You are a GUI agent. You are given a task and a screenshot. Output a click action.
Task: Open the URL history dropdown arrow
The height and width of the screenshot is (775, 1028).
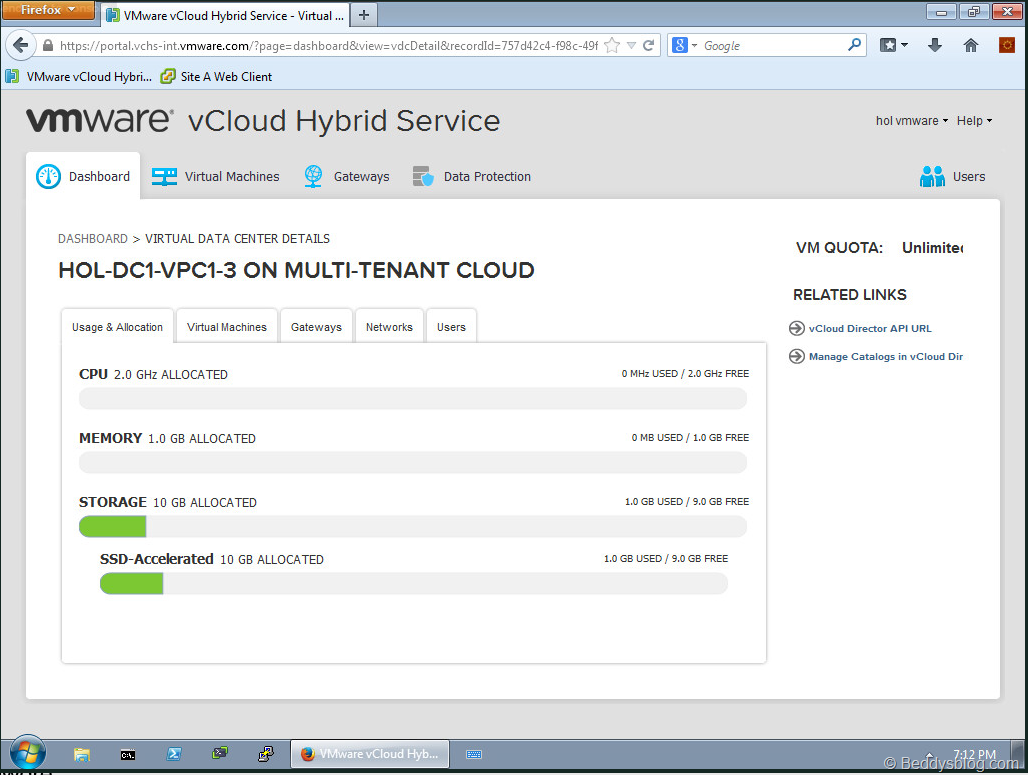pyautogui.click(x=631, y=45)
